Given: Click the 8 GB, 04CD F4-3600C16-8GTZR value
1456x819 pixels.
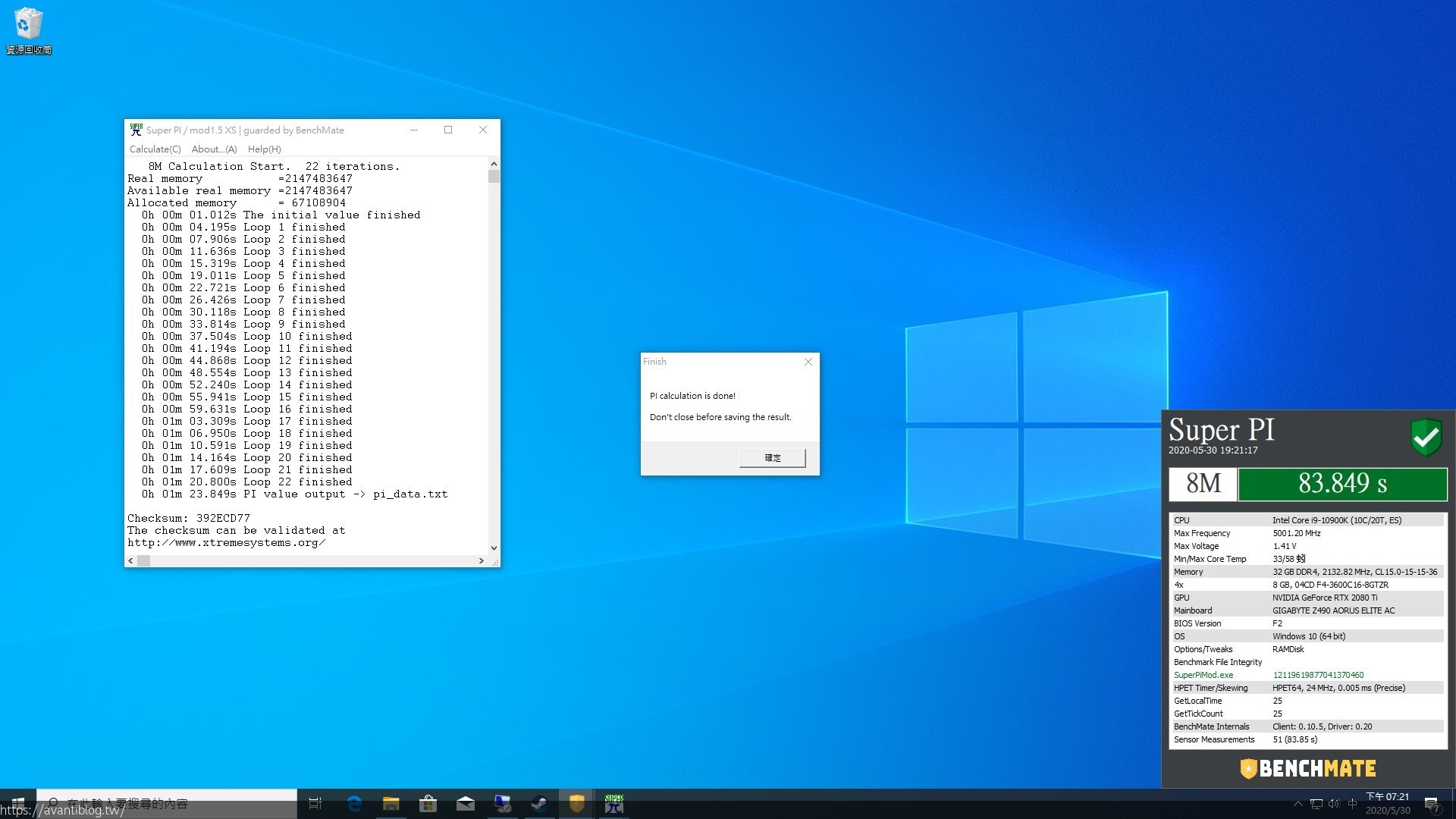Looking at the screenshot, I should pos(1330,585).
